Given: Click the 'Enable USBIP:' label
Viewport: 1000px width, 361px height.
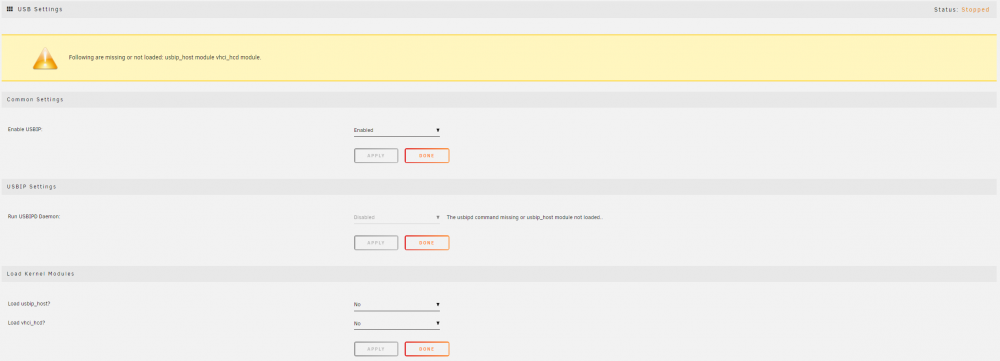Looking at the screenshot, I should click(x=25, y=129).
